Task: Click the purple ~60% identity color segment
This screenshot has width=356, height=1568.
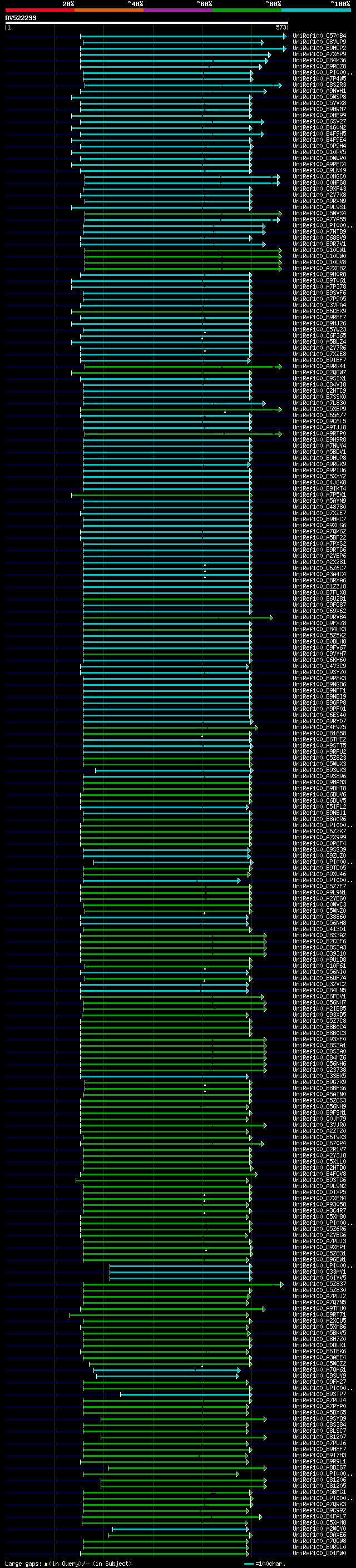Action: tap(179, 10)
